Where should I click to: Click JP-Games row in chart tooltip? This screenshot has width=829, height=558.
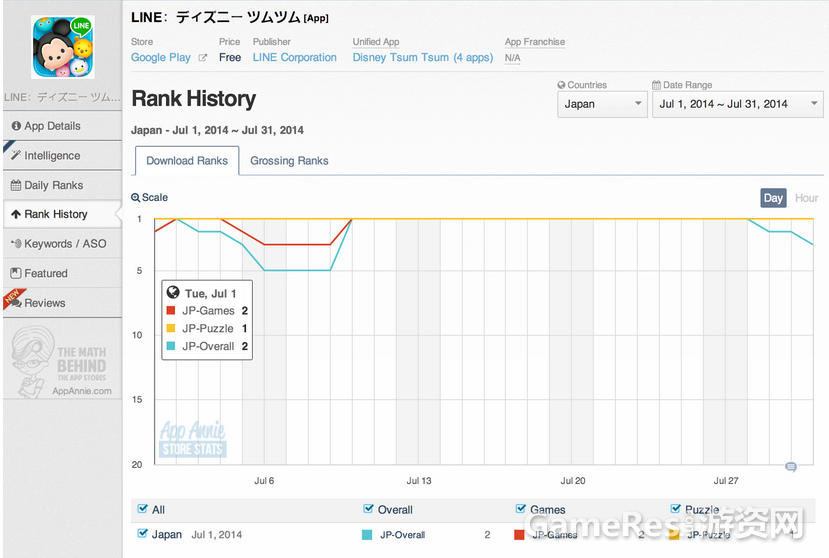[207, 310]
